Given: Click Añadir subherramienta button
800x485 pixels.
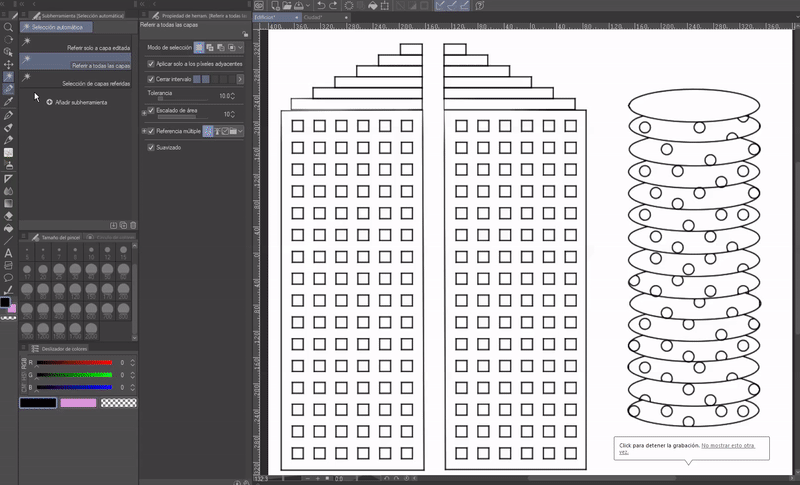Looking at the screenshot, I should click(76, 102).
